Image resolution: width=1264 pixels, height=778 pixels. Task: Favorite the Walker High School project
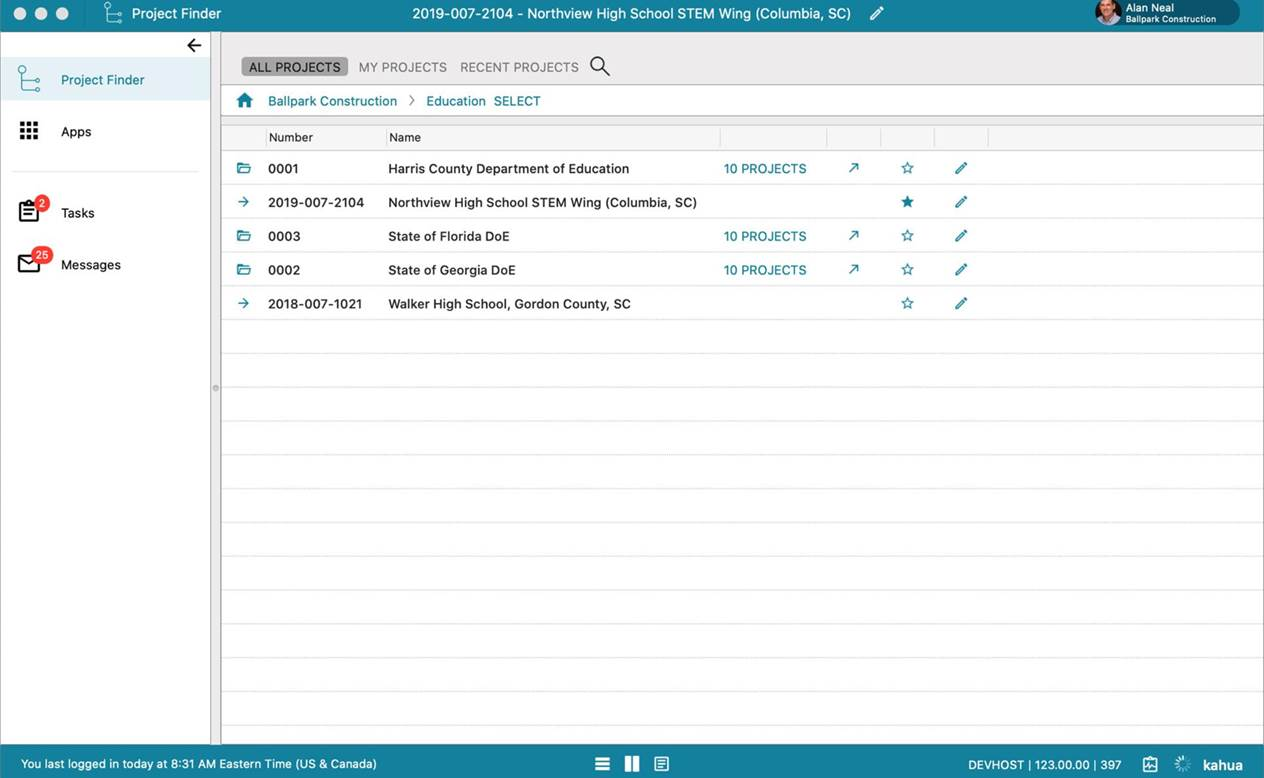point(907,304)
